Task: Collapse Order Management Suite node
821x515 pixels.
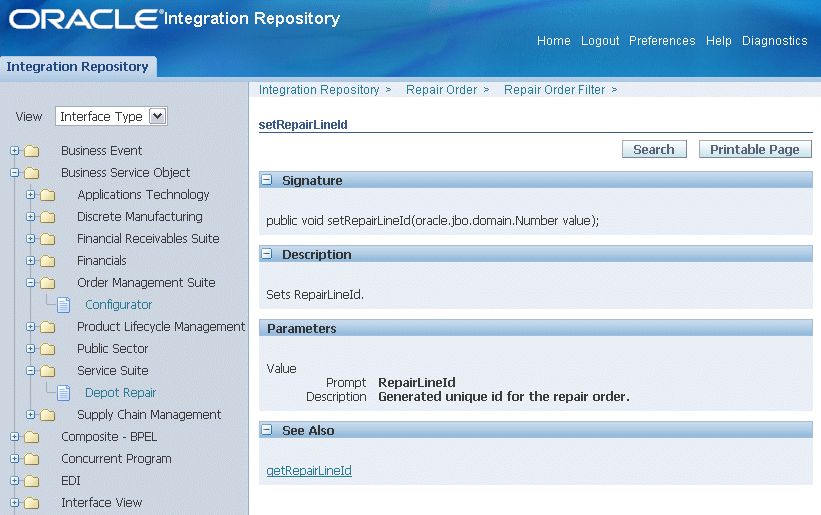Action: (x=30, y=283)
